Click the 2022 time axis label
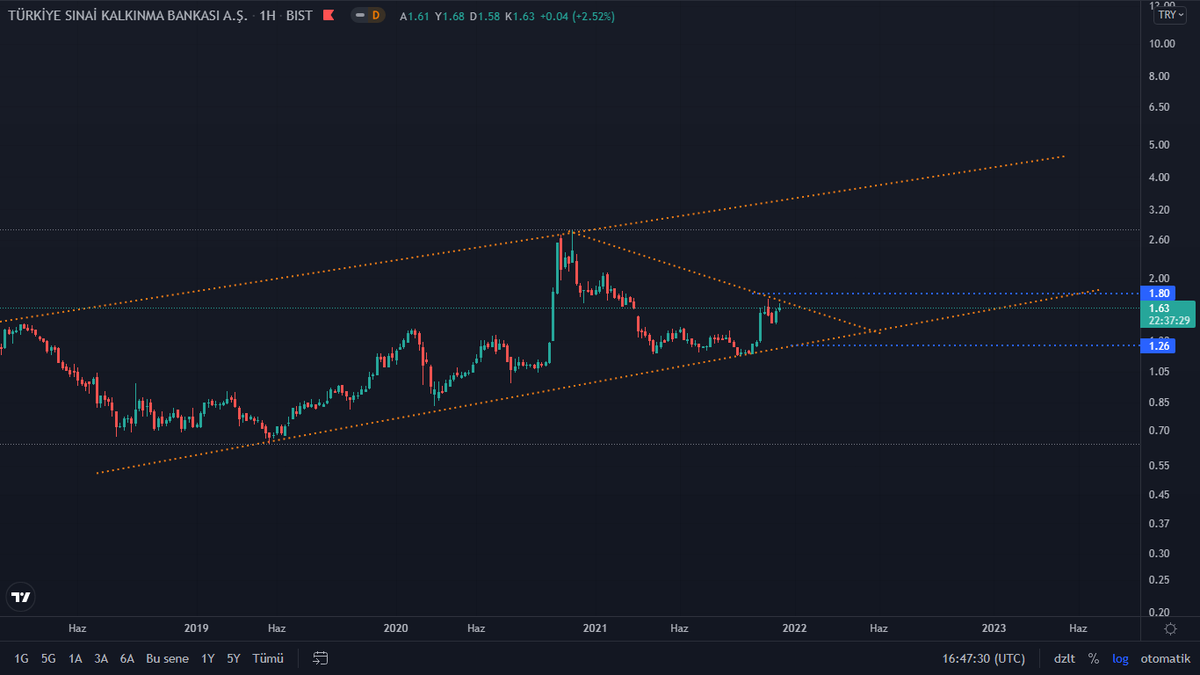 [x=795, y=629]
